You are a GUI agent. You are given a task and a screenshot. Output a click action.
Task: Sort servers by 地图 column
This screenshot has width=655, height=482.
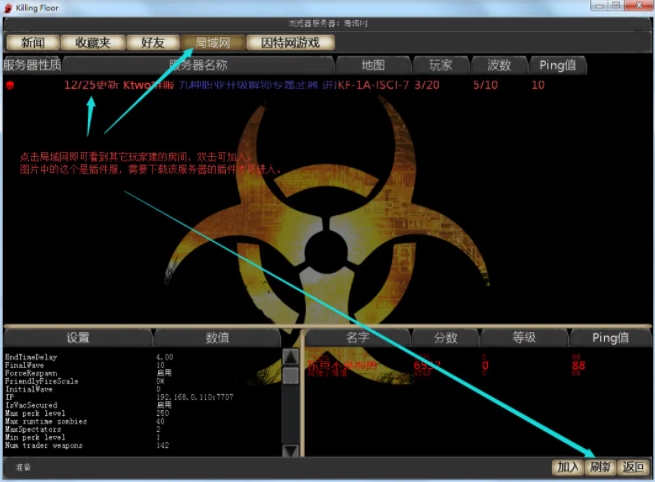[x=373, y=65]
